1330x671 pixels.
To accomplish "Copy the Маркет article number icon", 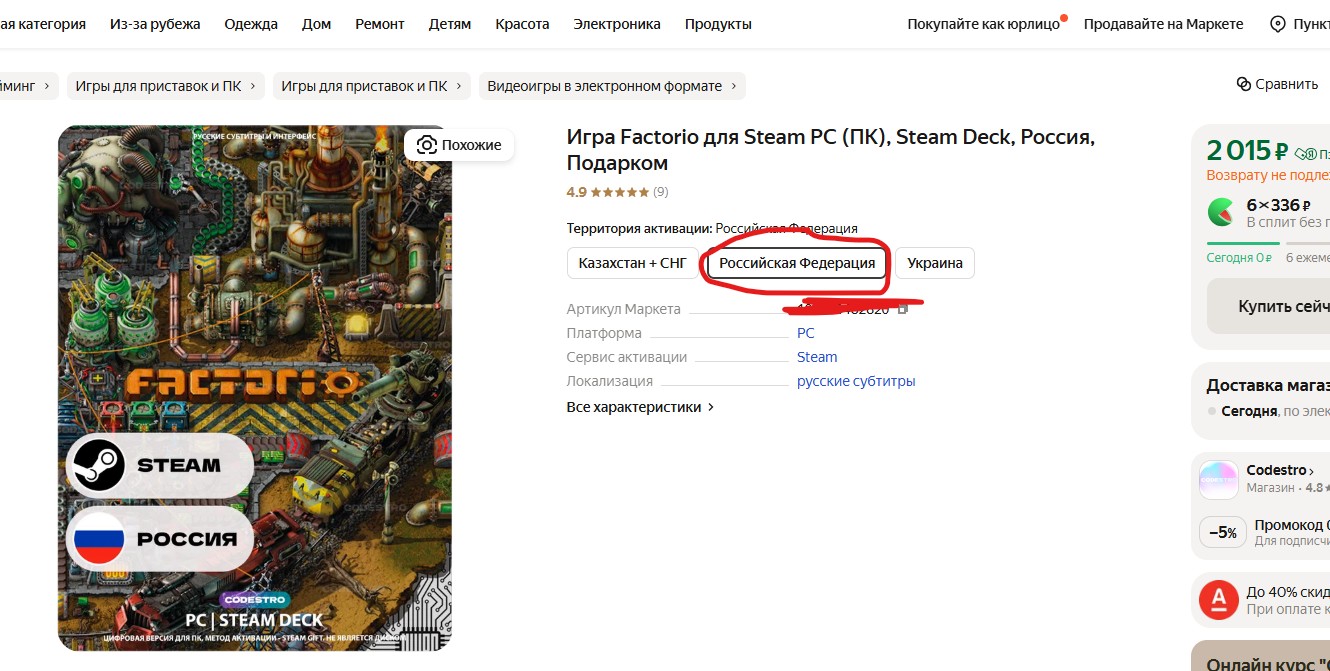I will tap(902, 309).
